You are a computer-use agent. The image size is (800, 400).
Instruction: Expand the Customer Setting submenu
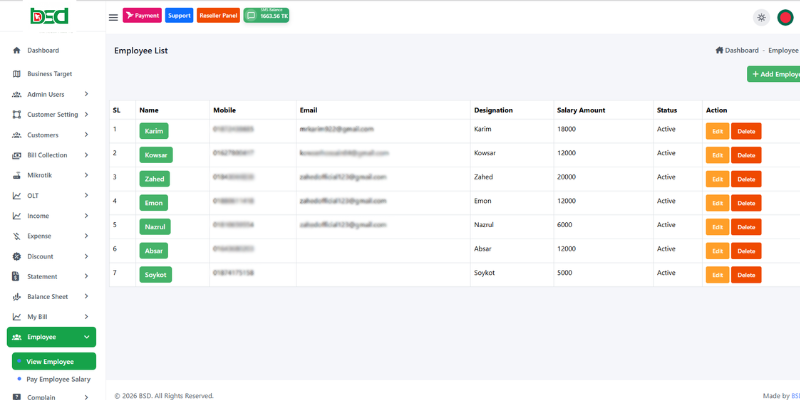point(87,114)
